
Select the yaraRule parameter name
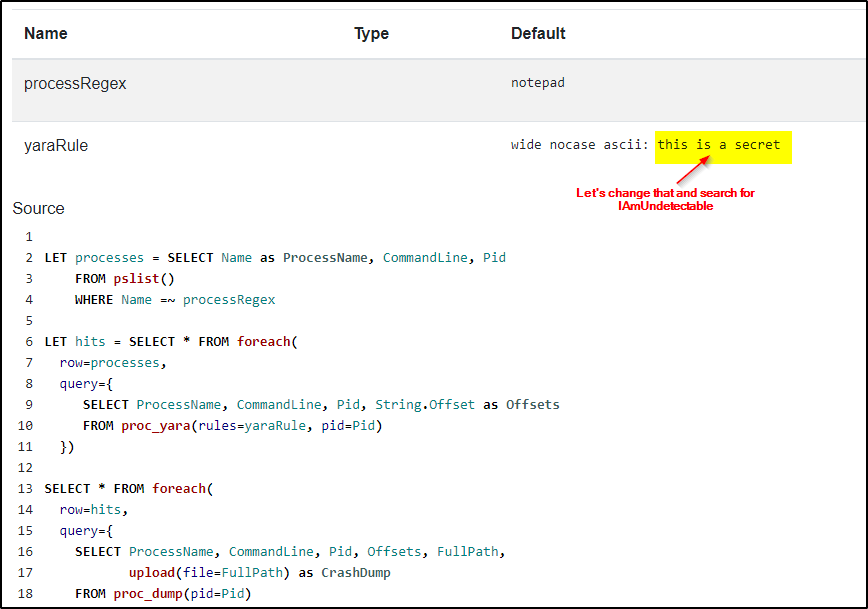pyautogui.click(x=56, y=146)
